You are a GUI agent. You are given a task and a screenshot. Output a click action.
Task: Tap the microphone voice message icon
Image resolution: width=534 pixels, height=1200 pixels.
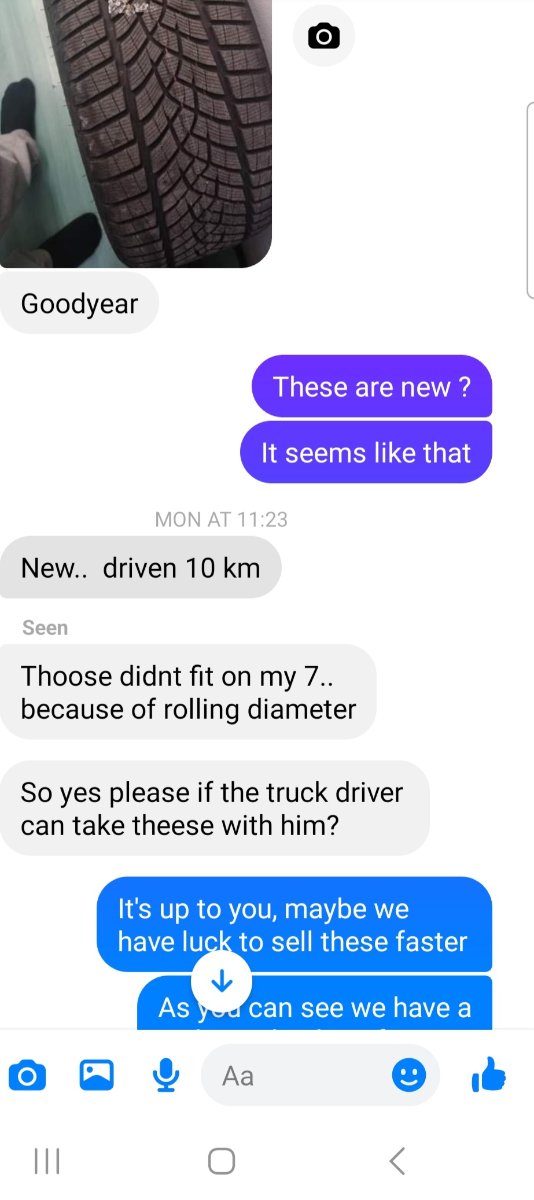click(166, 1076)
